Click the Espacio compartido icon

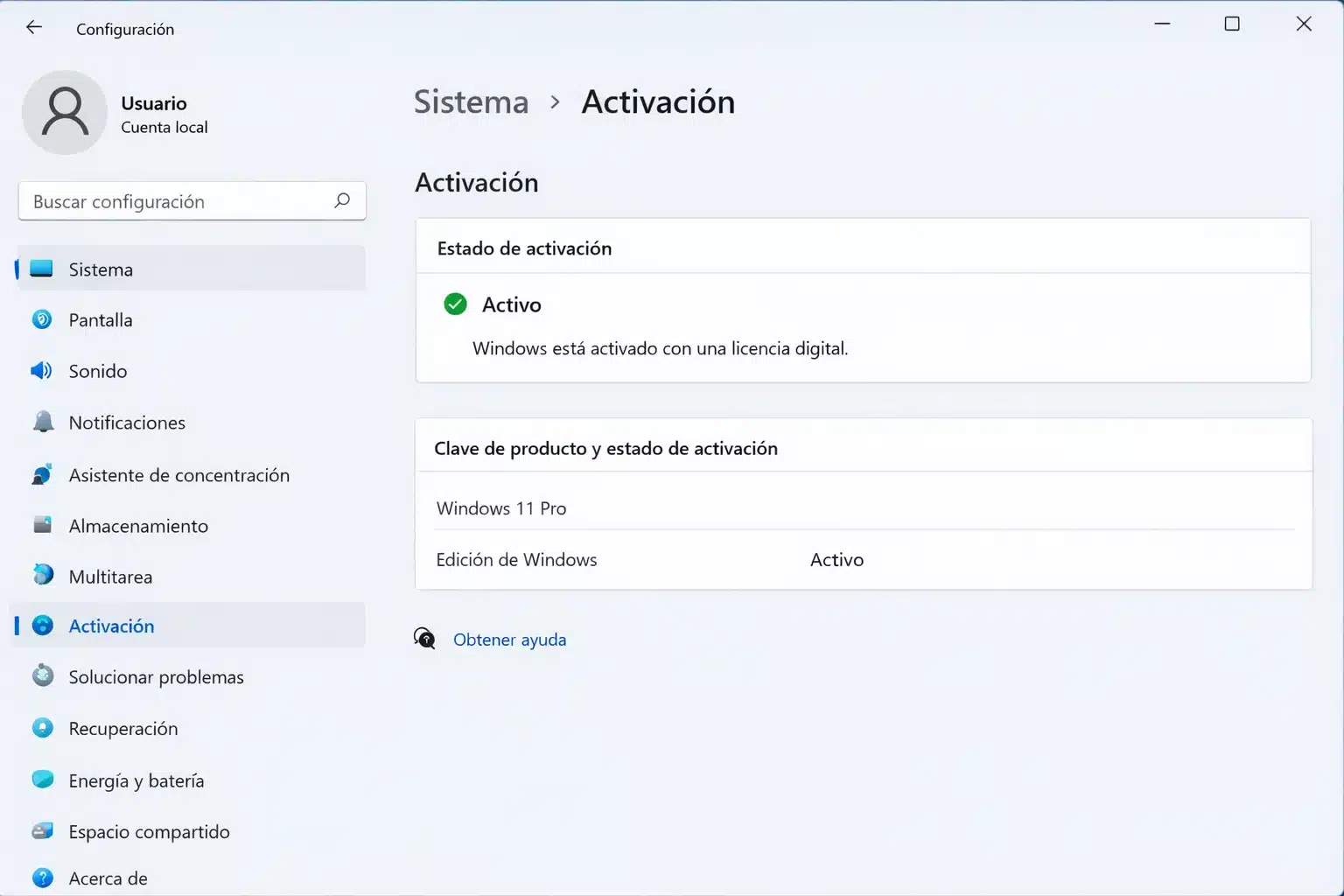click(x=42, y=830)
